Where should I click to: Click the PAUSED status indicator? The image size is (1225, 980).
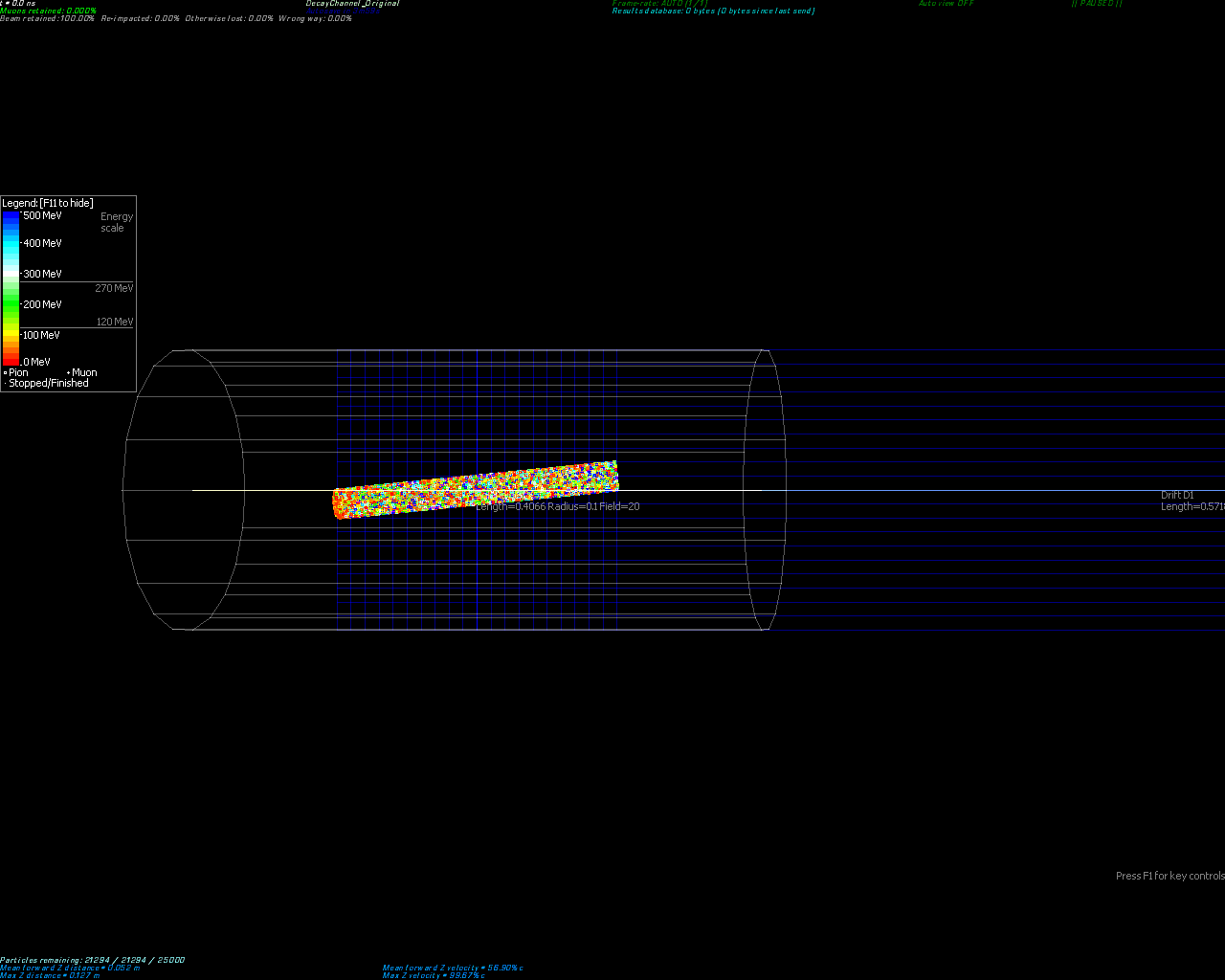(1096, 4)
